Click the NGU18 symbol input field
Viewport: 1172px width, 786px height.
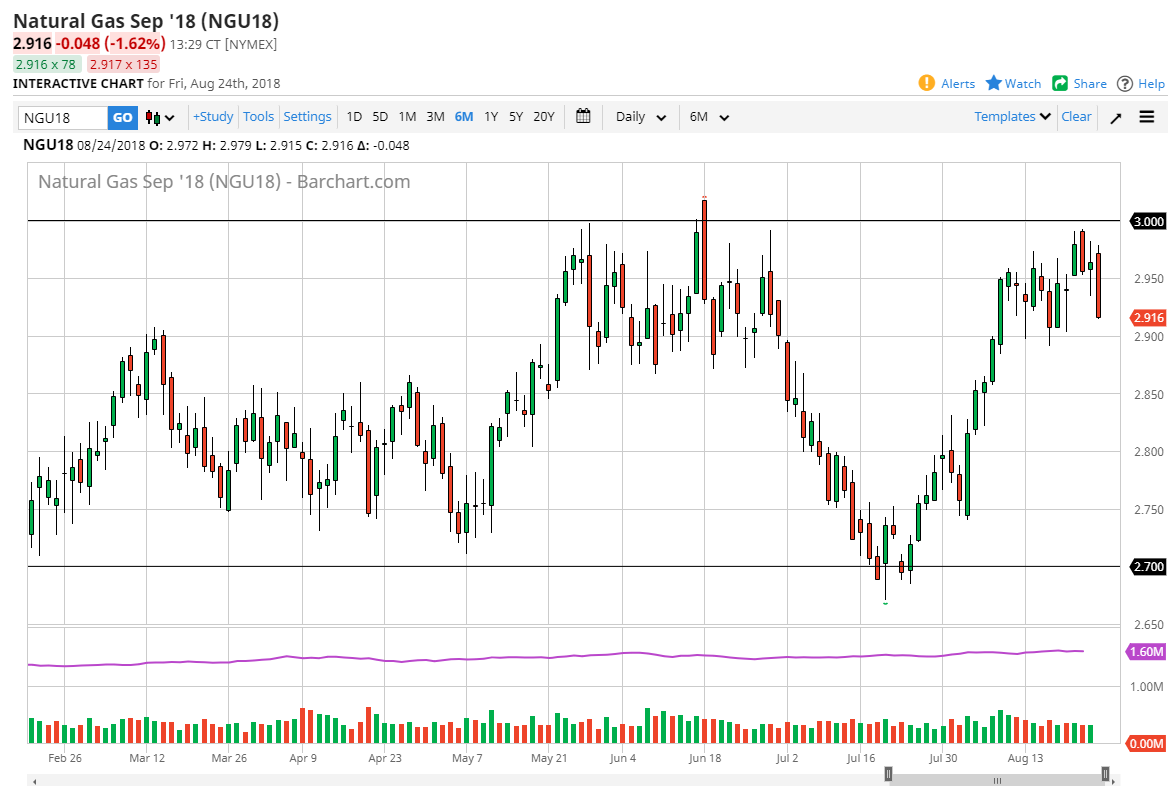(x=63, y=117)
